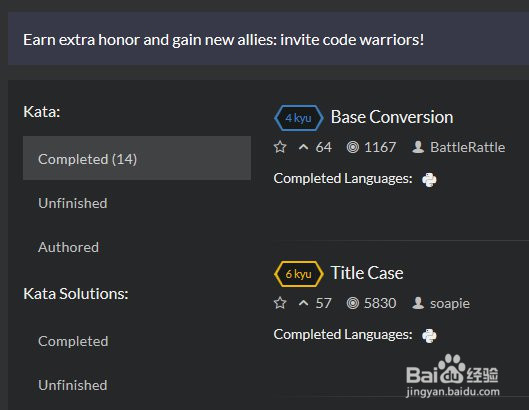This screenshot has width=529, height=410.
Task: Open the Authored kata list
Action: click(x=68, y=247)
